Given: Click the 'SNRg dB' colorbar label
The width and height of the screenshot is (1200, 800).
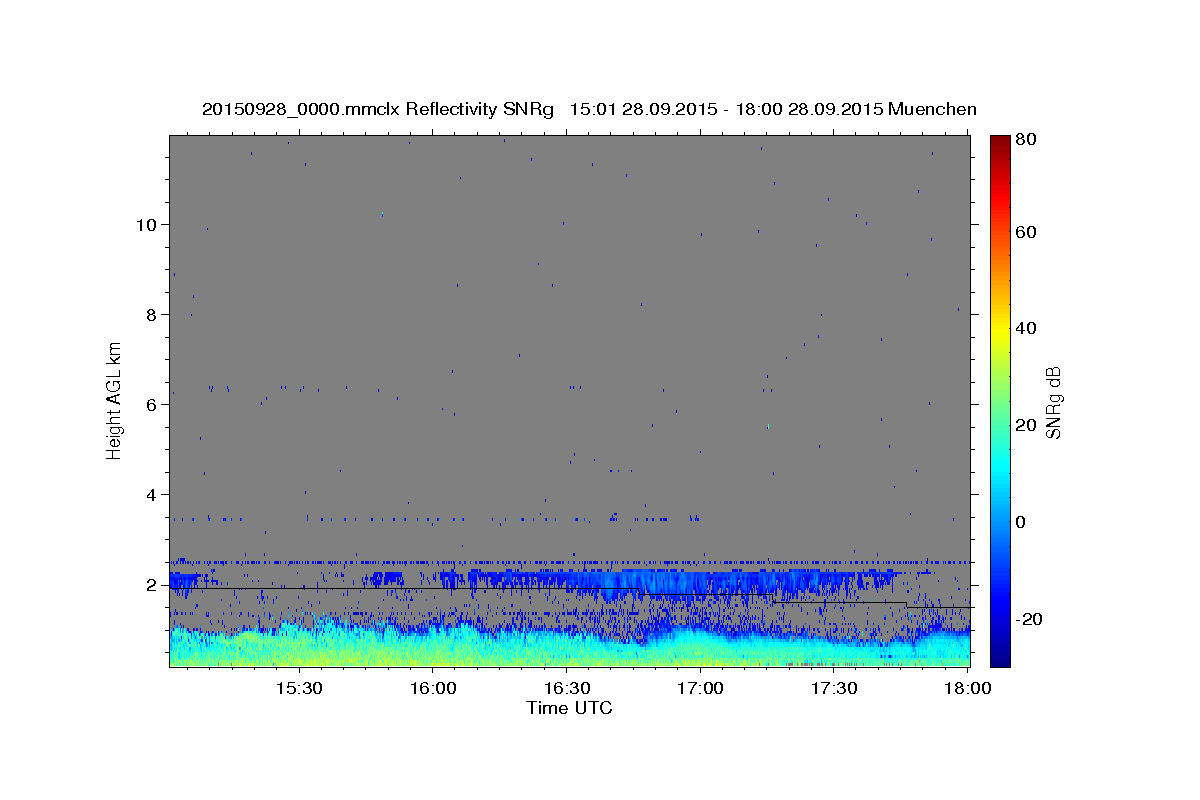Looking at the screenshot, I should click(1053, 402).
